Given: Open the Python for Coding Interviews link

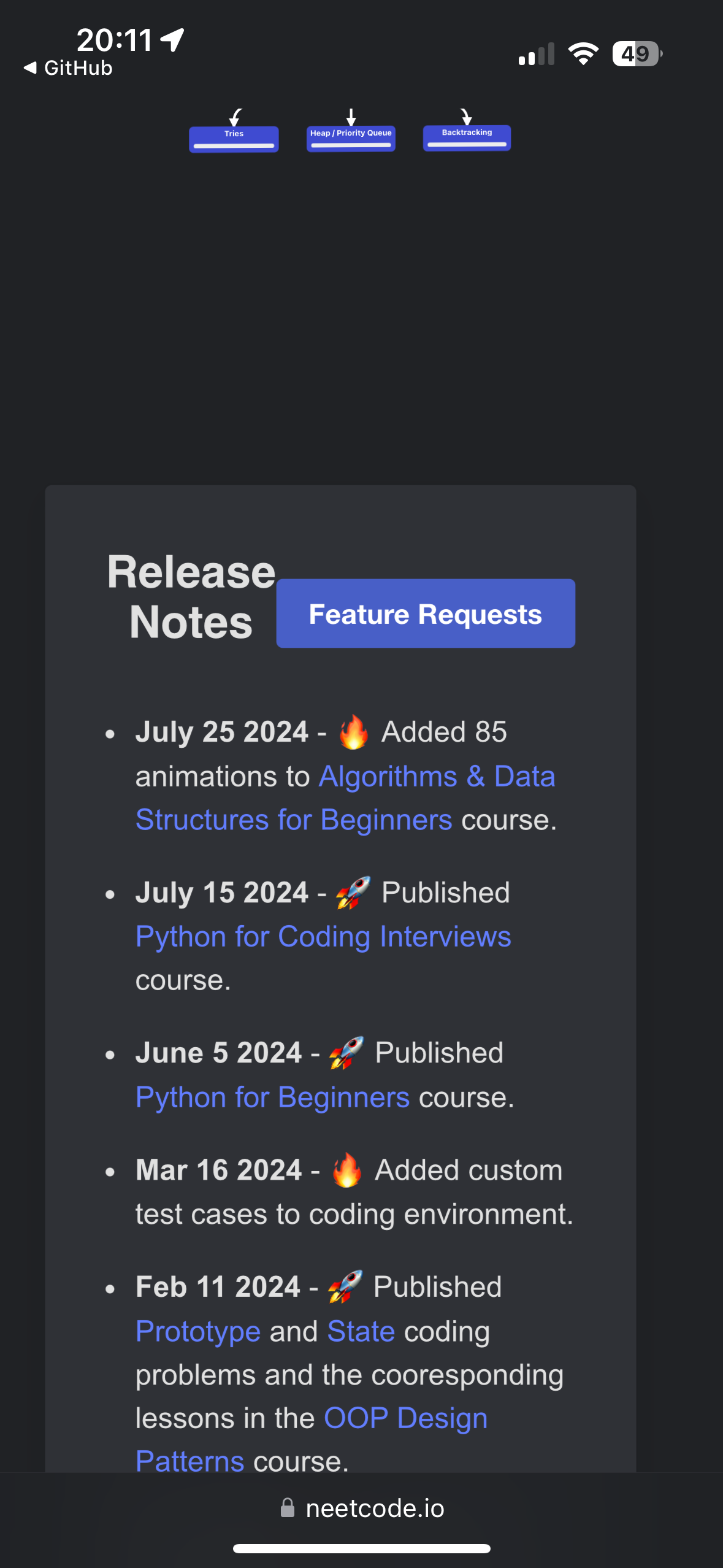Looking at the screenshot, I should pos(323,937).
